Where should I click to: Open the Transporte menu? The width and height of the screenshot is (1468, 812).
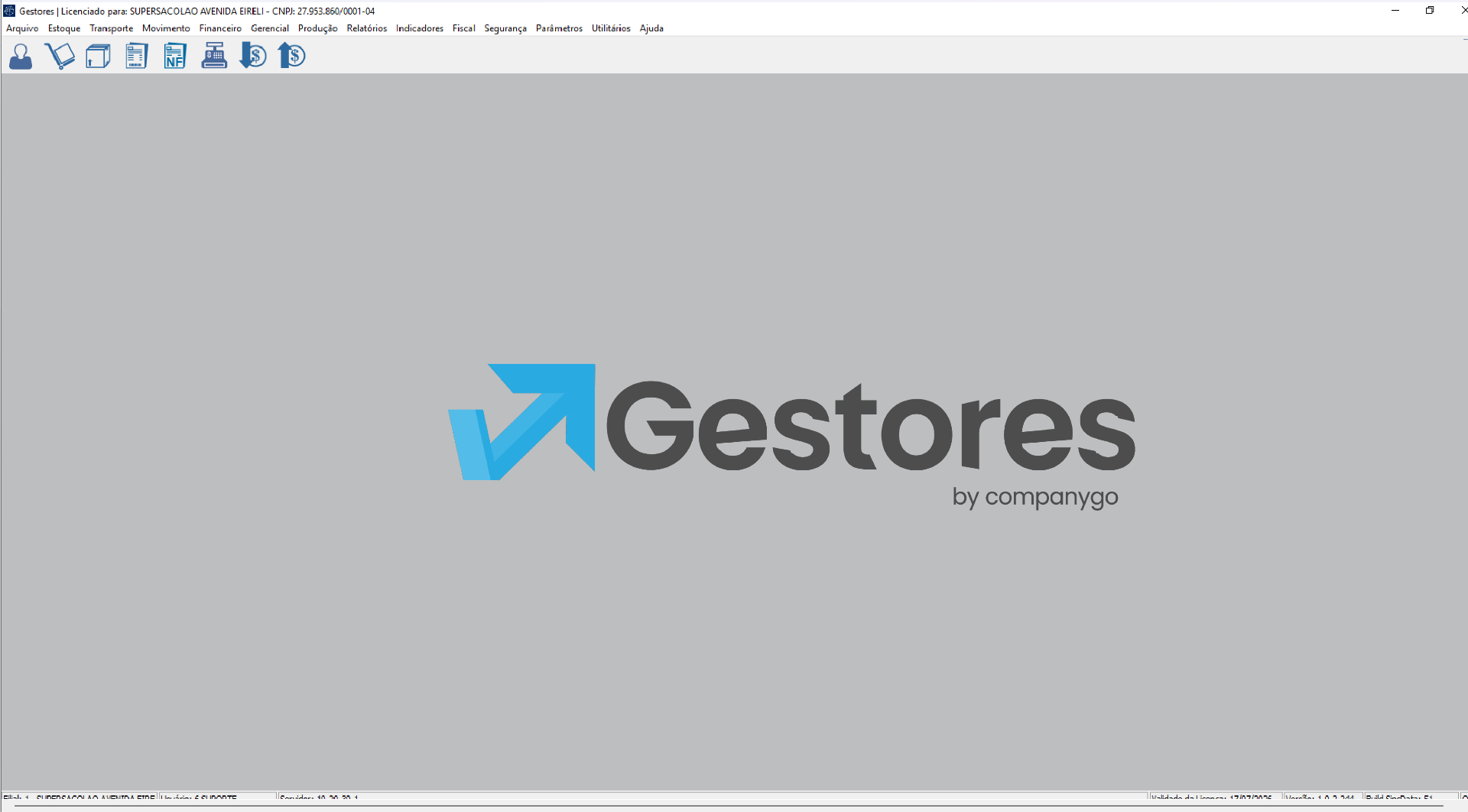(x=111, y=28)
